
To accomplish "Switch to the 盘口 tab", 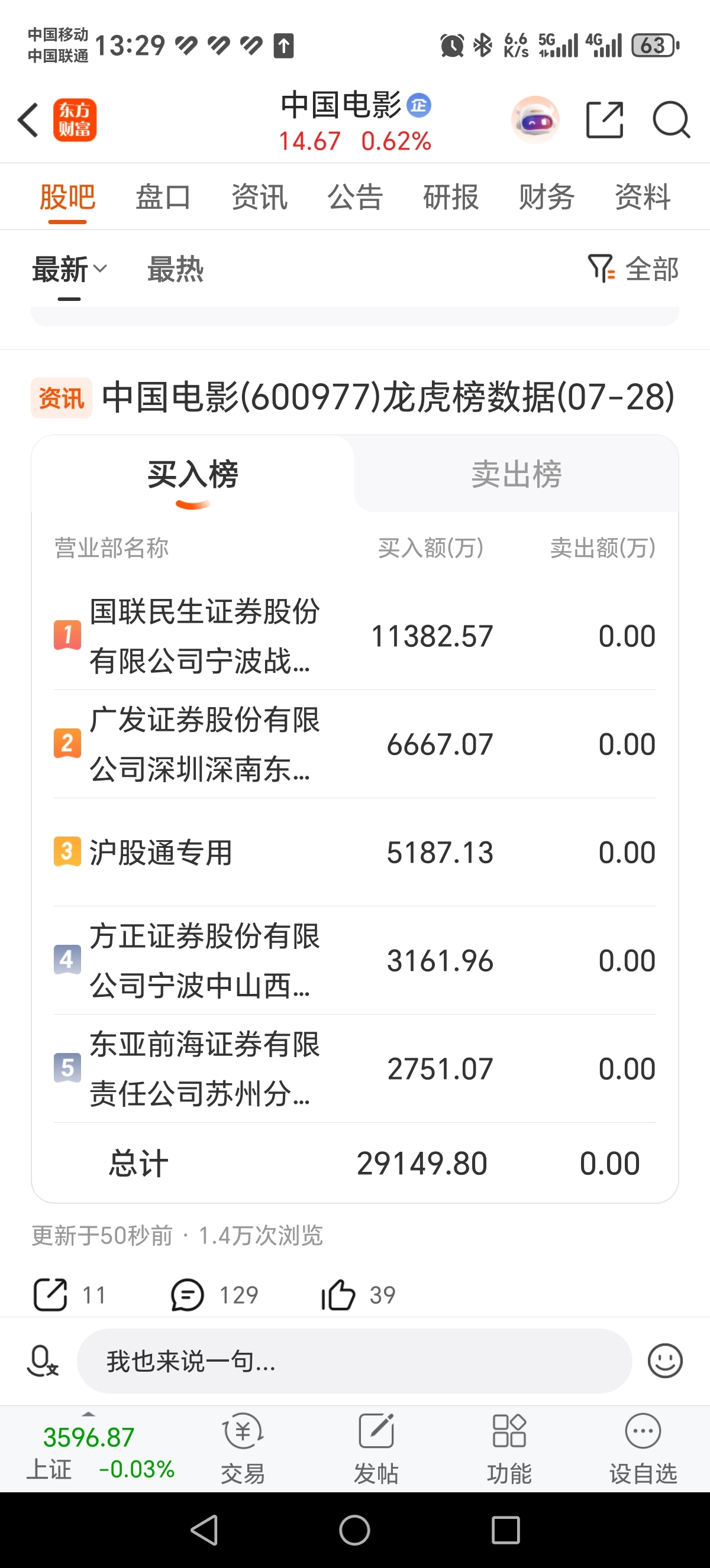I will tap(163, 197).
